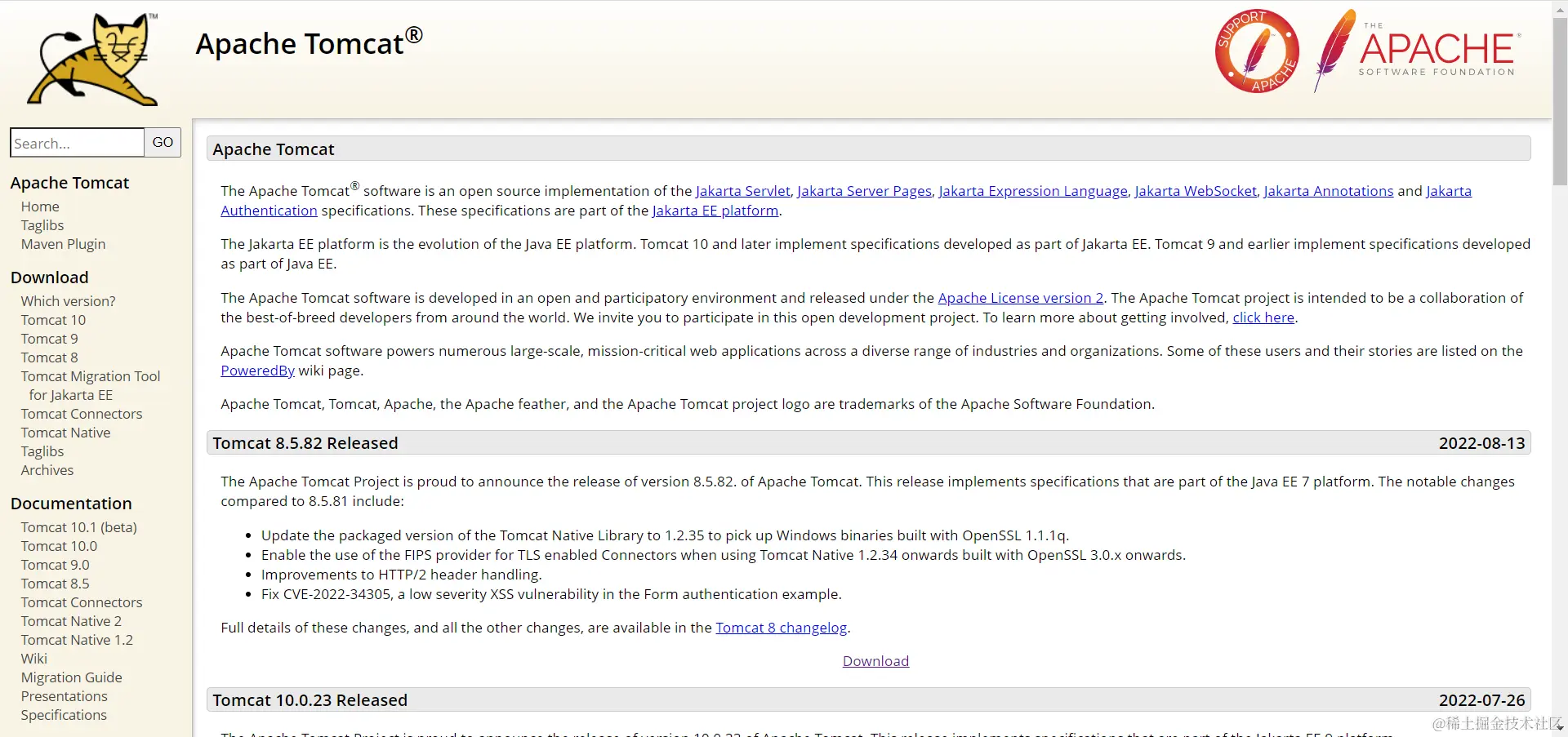The image size is (1568, 737).
Task: Open the PoweredBy wiki link
Action: pos(257,371)
